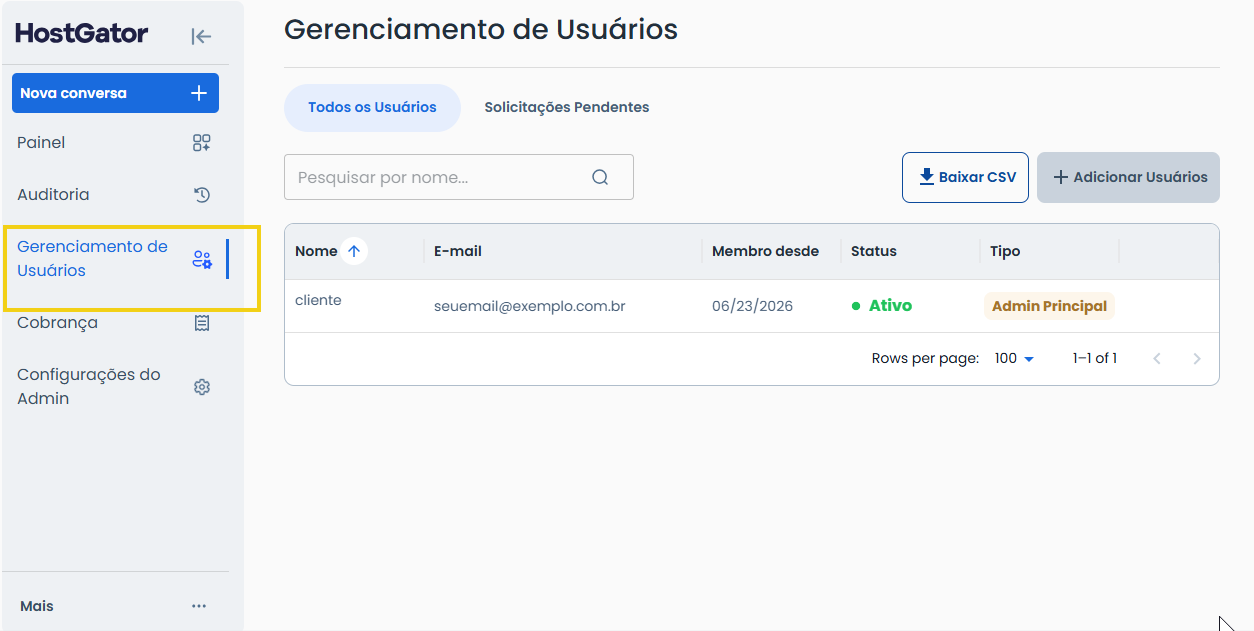Screen dimensions: 1254x631
Task: Click the HostGator logo
Action: pos(82,34)
